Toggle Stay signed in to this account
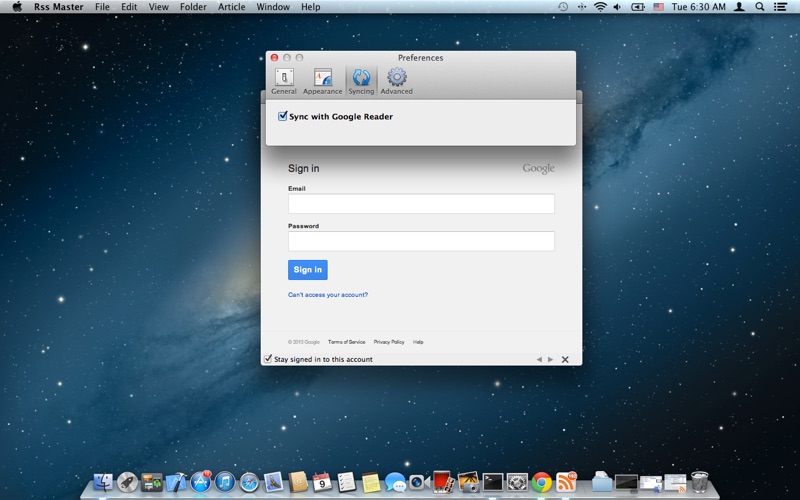800x500 pixels. coord(268,359)
